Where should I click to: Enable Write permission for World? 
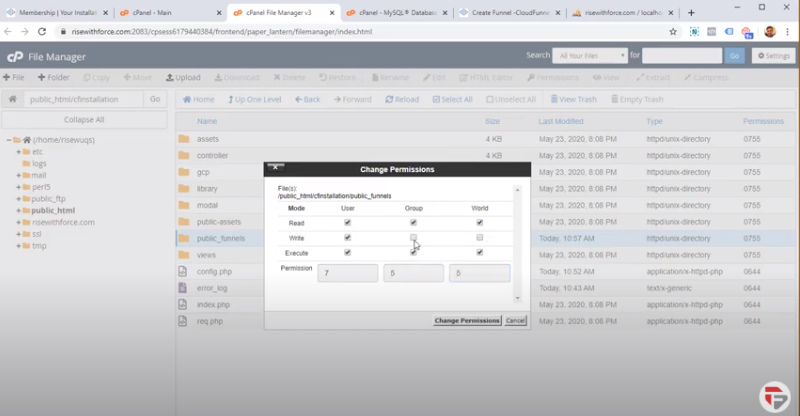[x=480, y=238]
